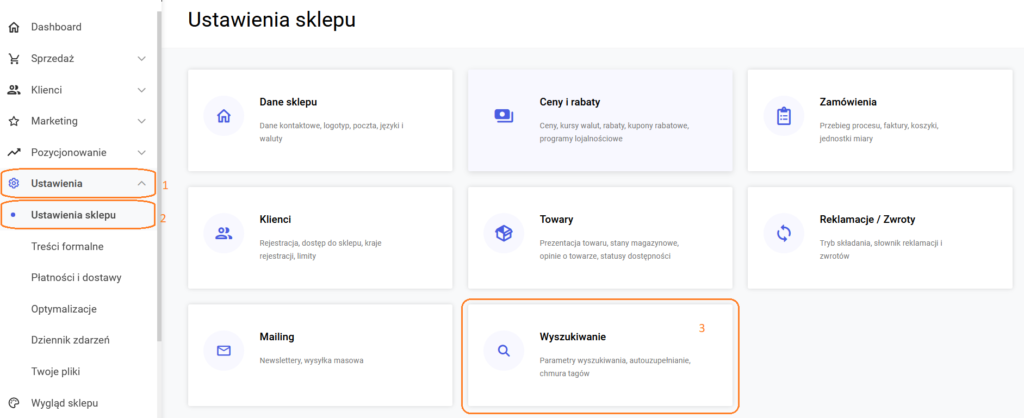The image size is (1024, 418).
Task: Expand the Pozycjonowanie section chevron
Action: (141, 152)
